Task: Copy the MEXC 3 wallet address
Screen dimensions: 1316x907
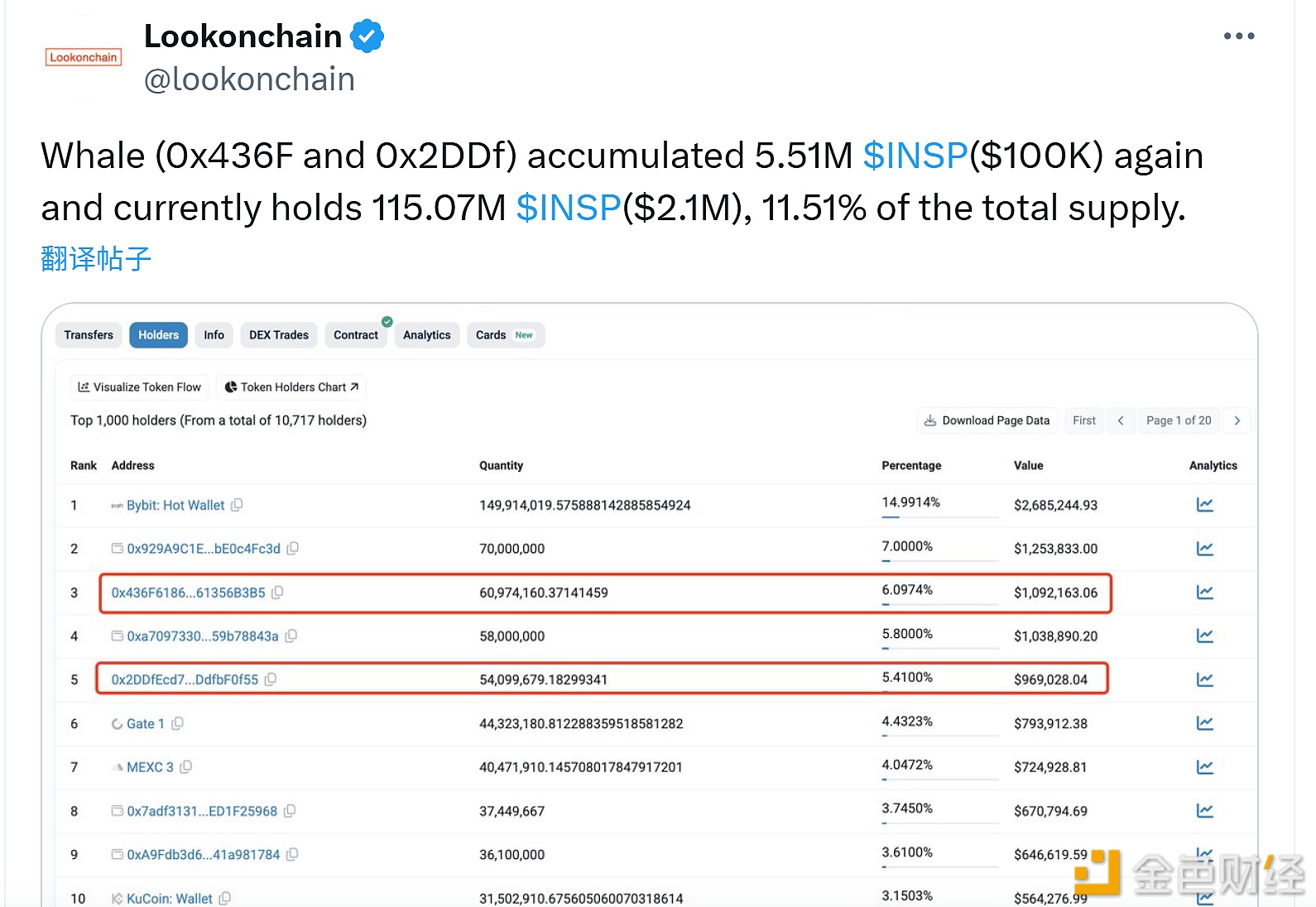Action: click(x=186, y=767)
